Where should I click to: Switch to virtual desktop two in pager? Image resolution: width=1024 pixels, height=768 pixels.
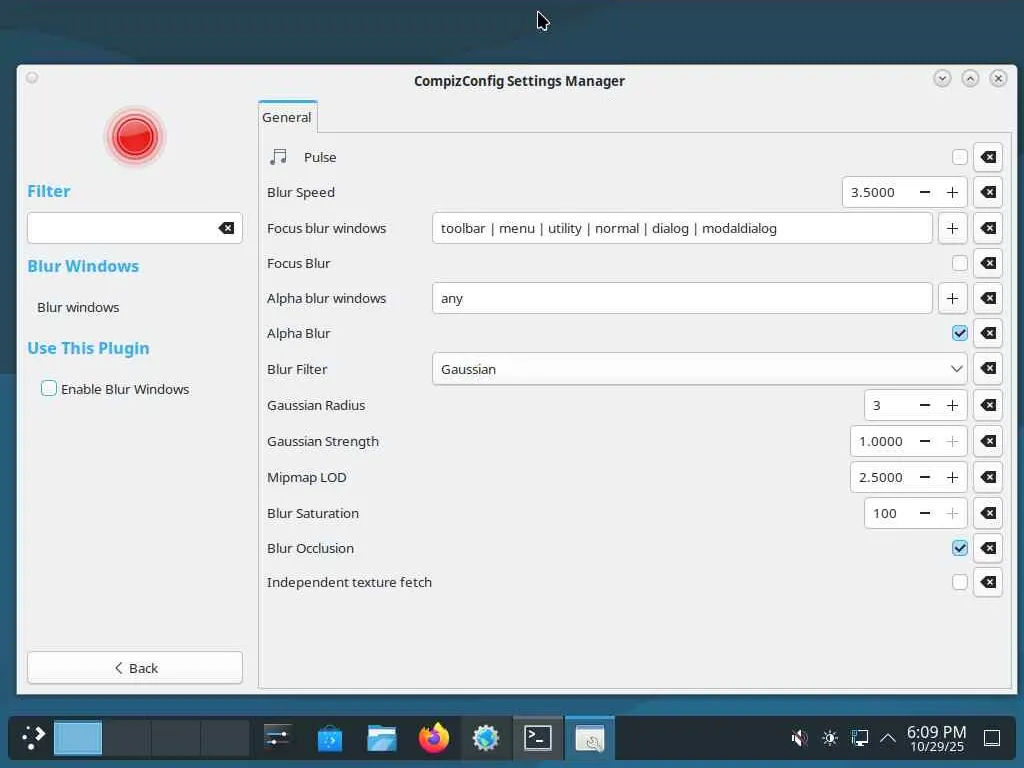pyautogui.click(x=127, y=738)
